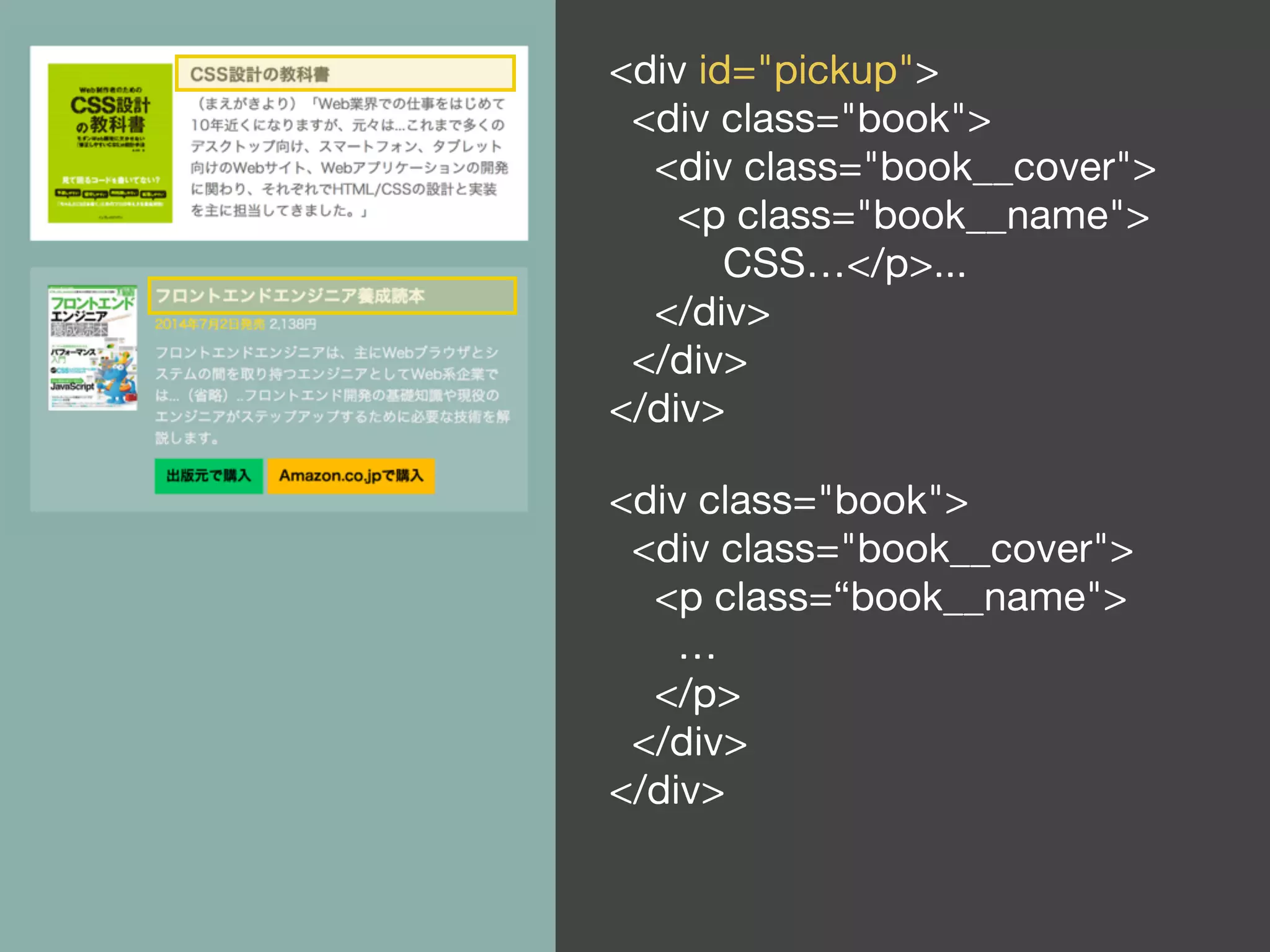Click the まえがきより description paragraph
This screenshot has width=1270, height=952.
pos(349,157)
